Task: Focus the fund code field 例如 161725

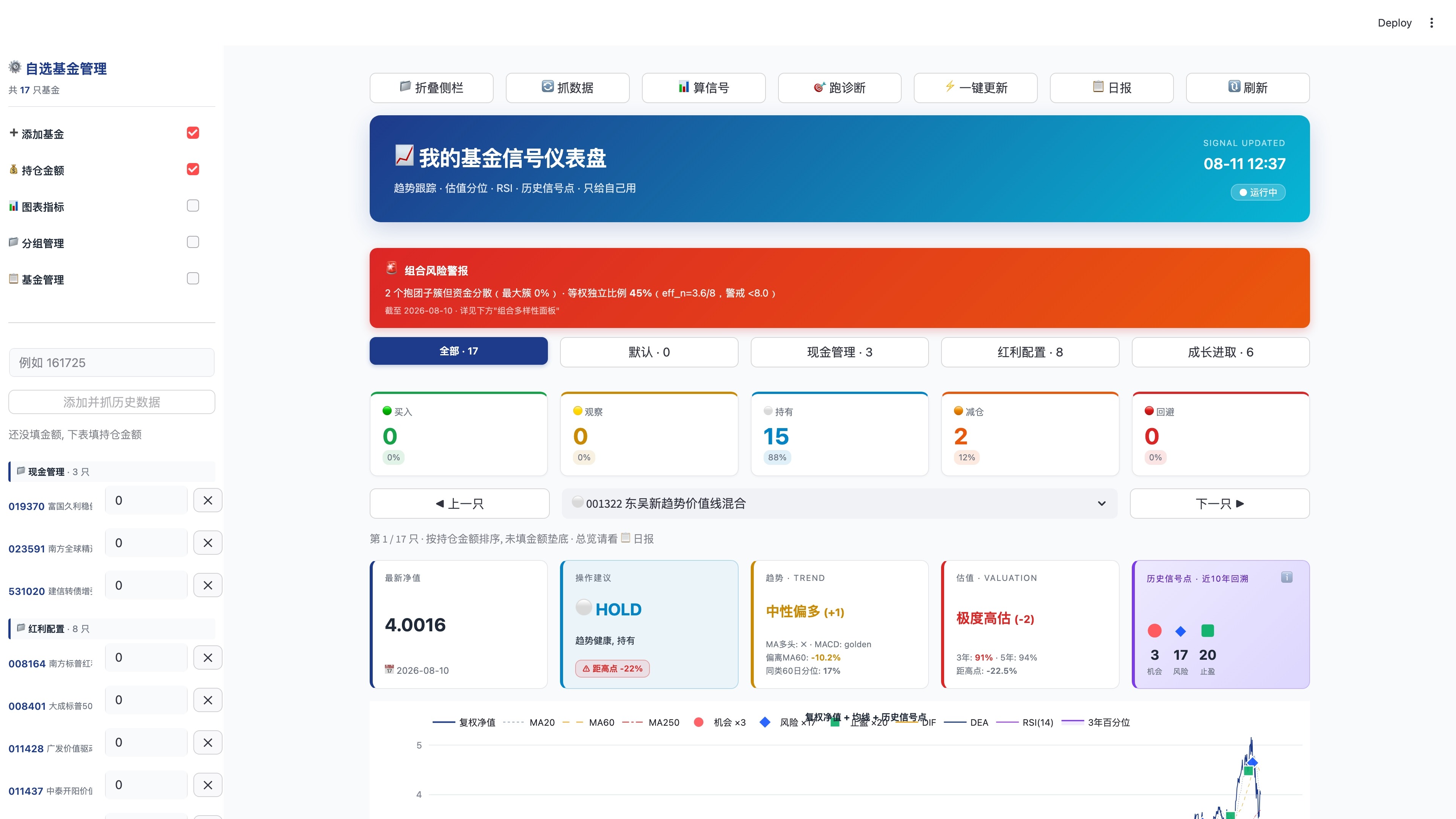Action: click(111, 362)
